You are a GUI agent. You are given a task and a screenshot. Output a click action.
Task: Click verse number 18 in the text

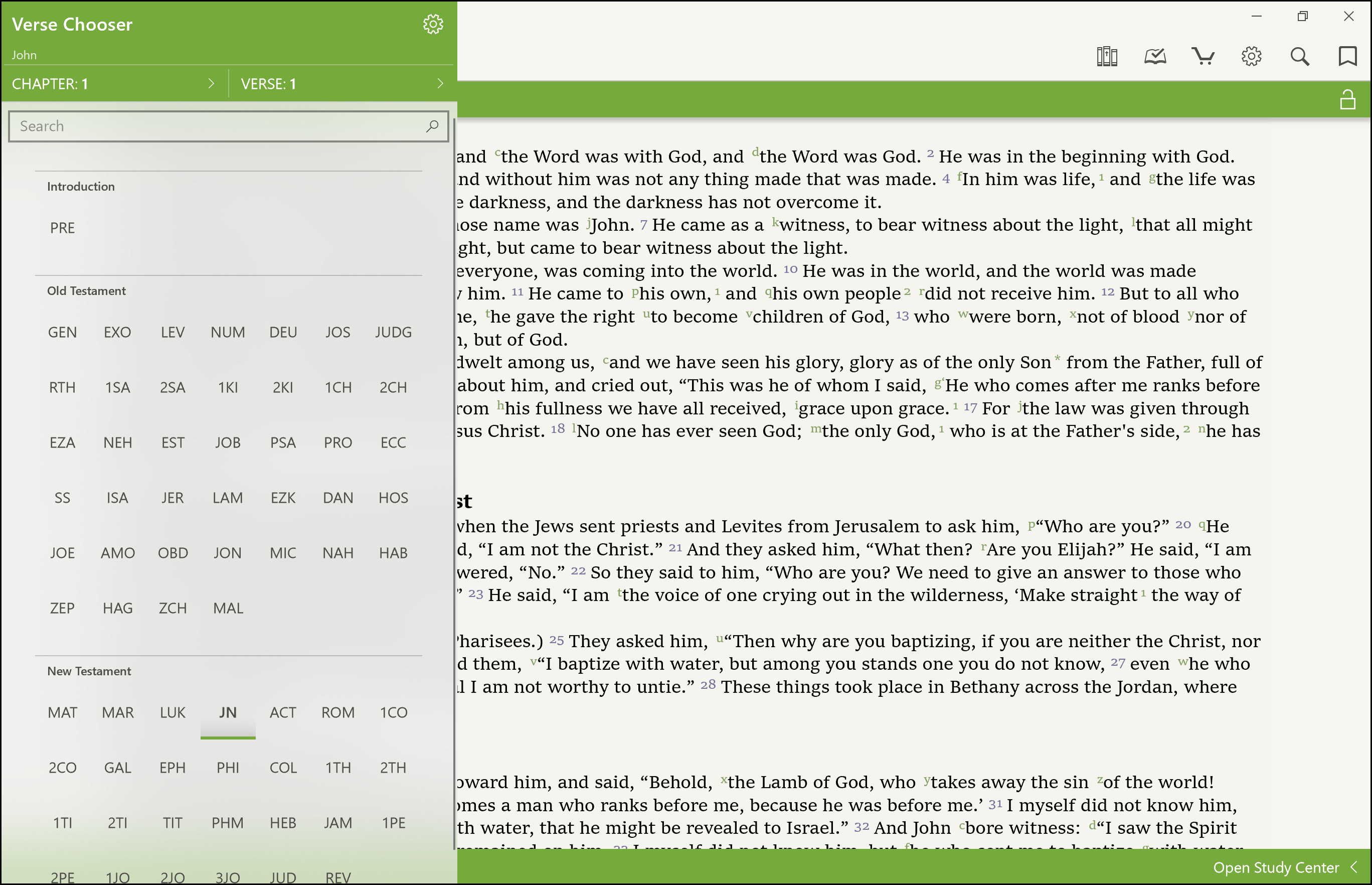pos(557,429)
